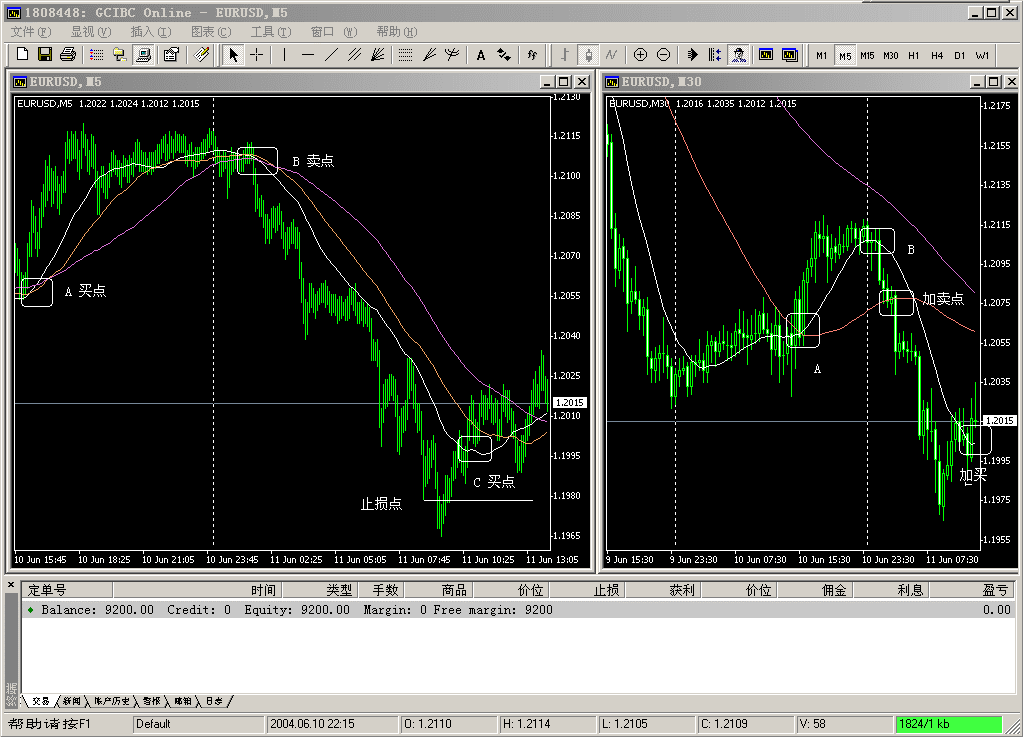Set timeframe to M15
The height and width of the screenshot is (737, 1023).
(867, 55)
